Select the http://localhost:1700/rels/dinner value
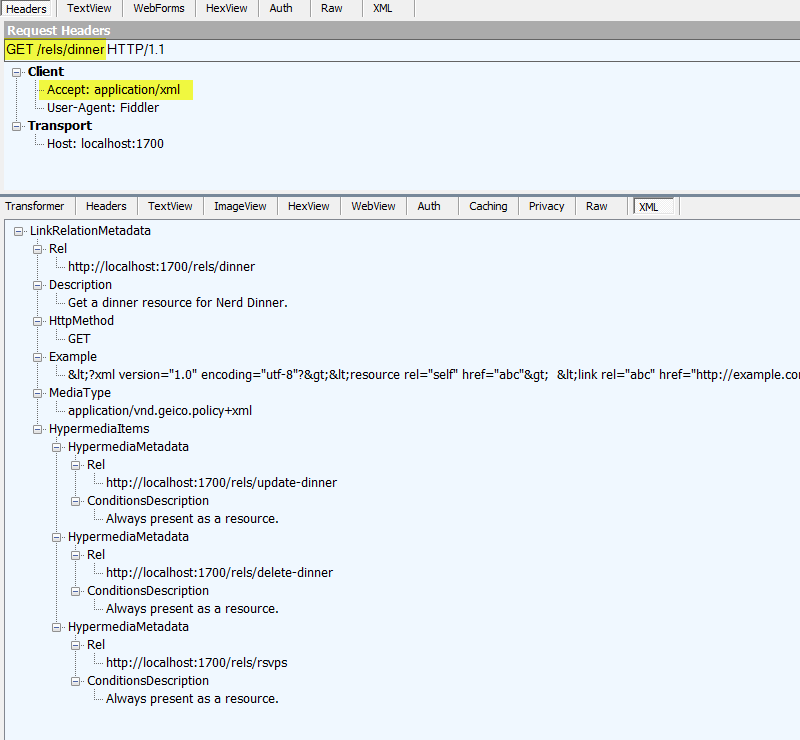This screenshot has height=740, width=800. pyautogui.click(x=161, y=266)
